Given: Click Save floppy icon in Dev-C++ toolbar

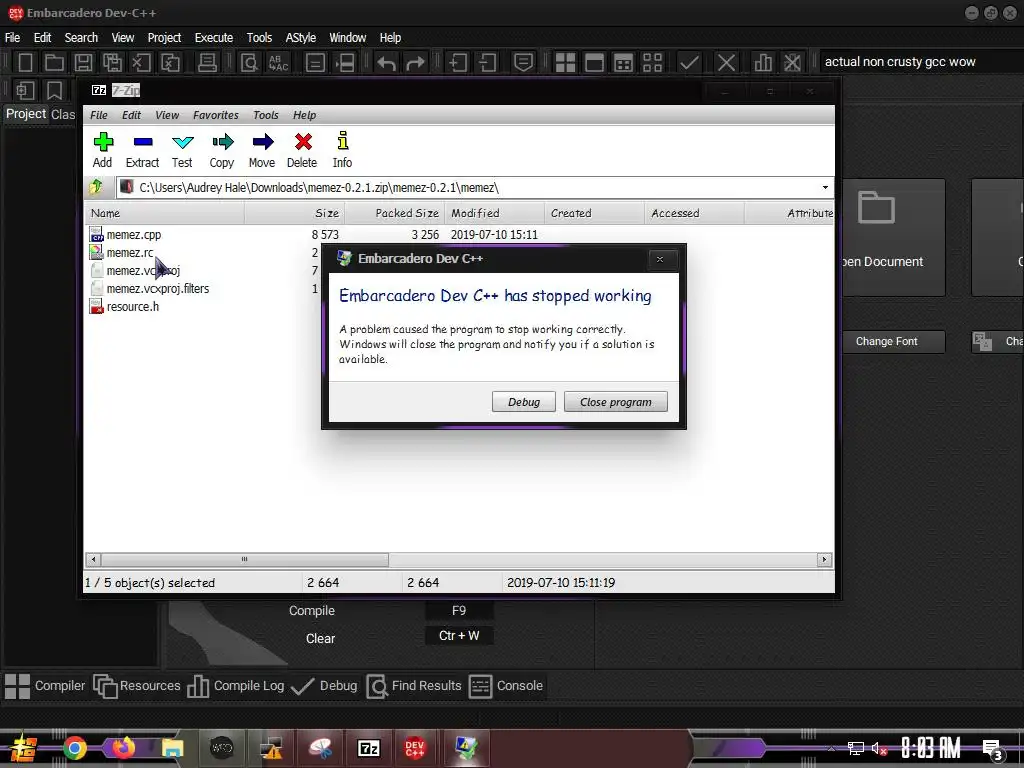Looking at the screenshot, I should pos(83,63).
